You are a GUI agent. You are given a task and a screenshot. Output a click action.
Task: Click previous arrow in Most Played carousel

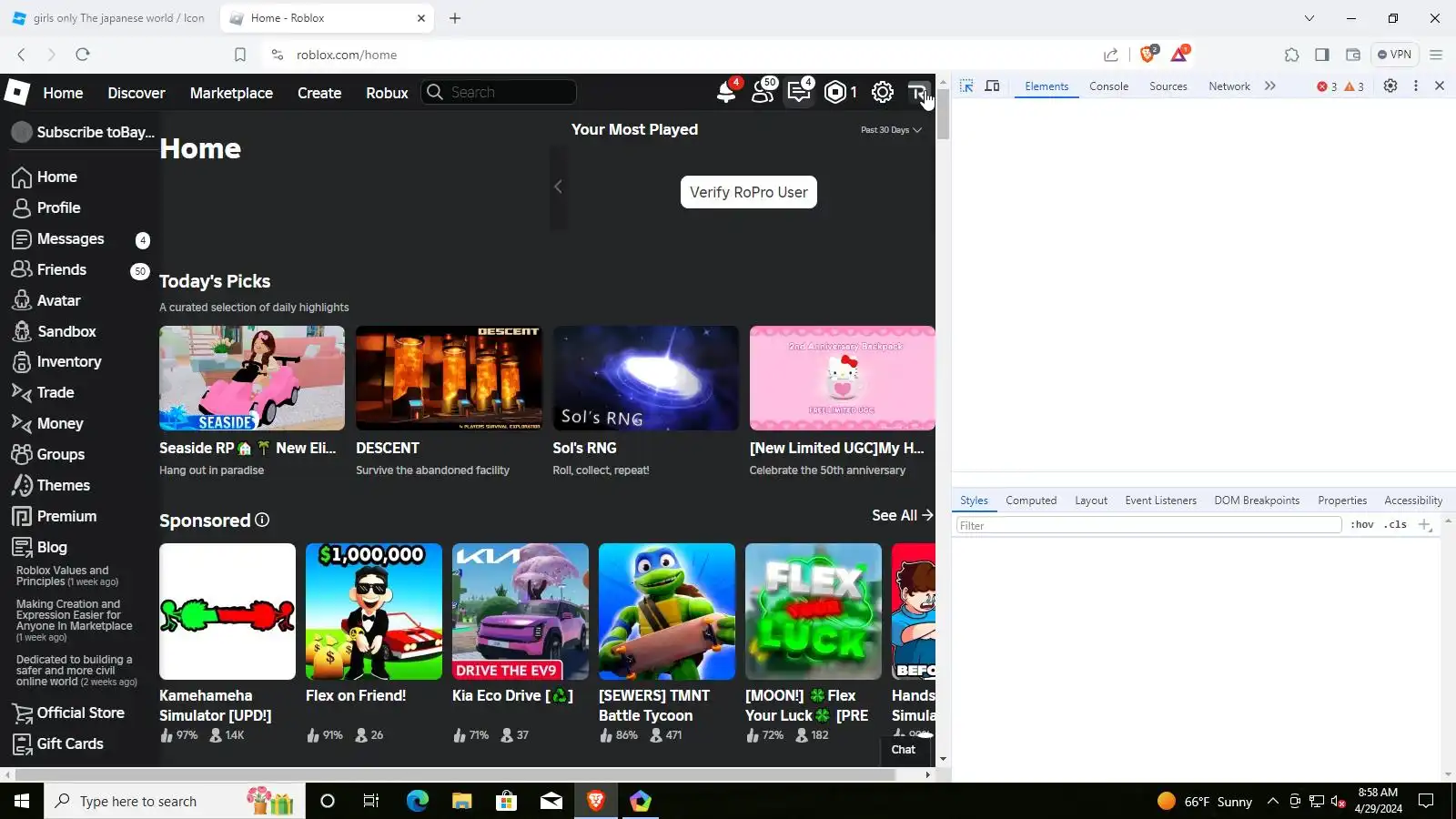[x=558, y=187]
